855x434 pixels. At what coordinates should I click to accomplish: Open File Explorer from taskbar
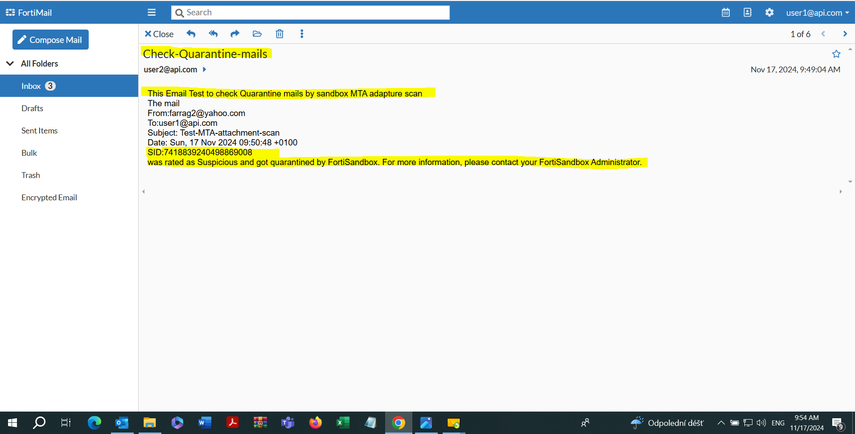pyautogui.click(x=149, y=423)
